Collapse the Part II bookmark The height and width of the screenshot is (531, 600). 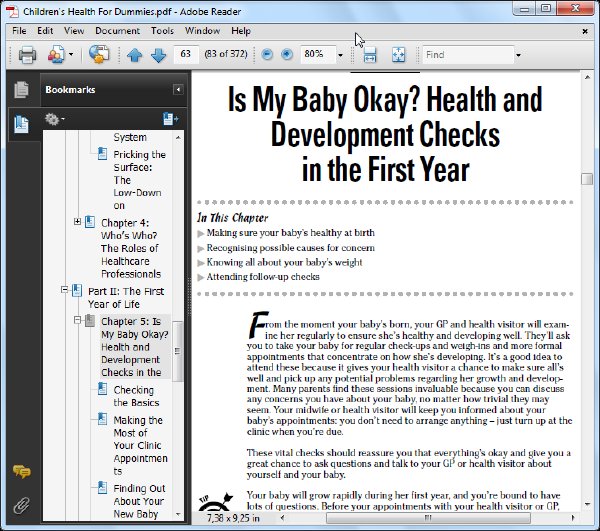[x=64, y=290]
